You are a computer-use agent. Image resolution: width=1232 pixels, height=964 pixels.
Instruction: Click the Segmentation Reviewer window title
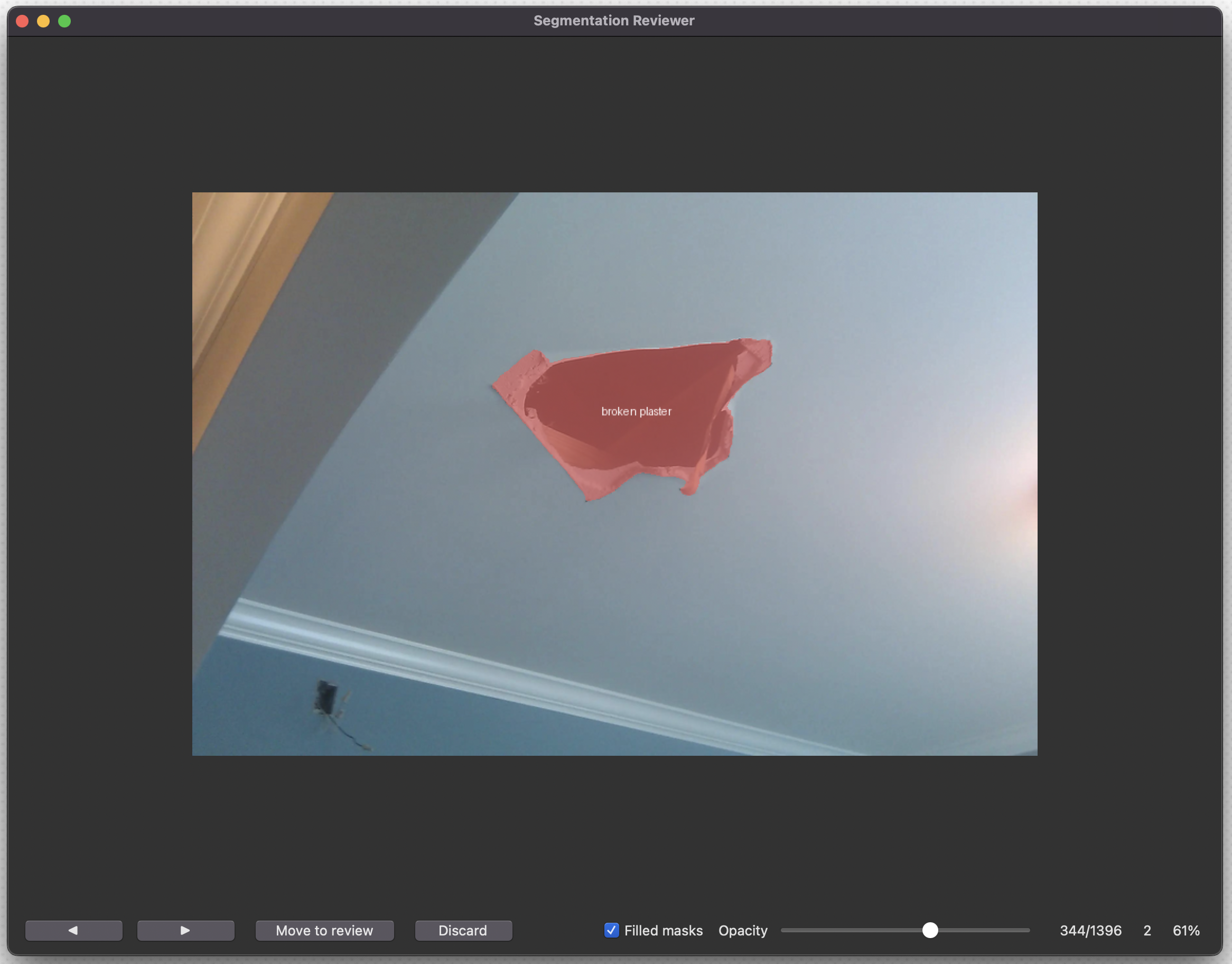pyautogui.click(x=614, y=21)
